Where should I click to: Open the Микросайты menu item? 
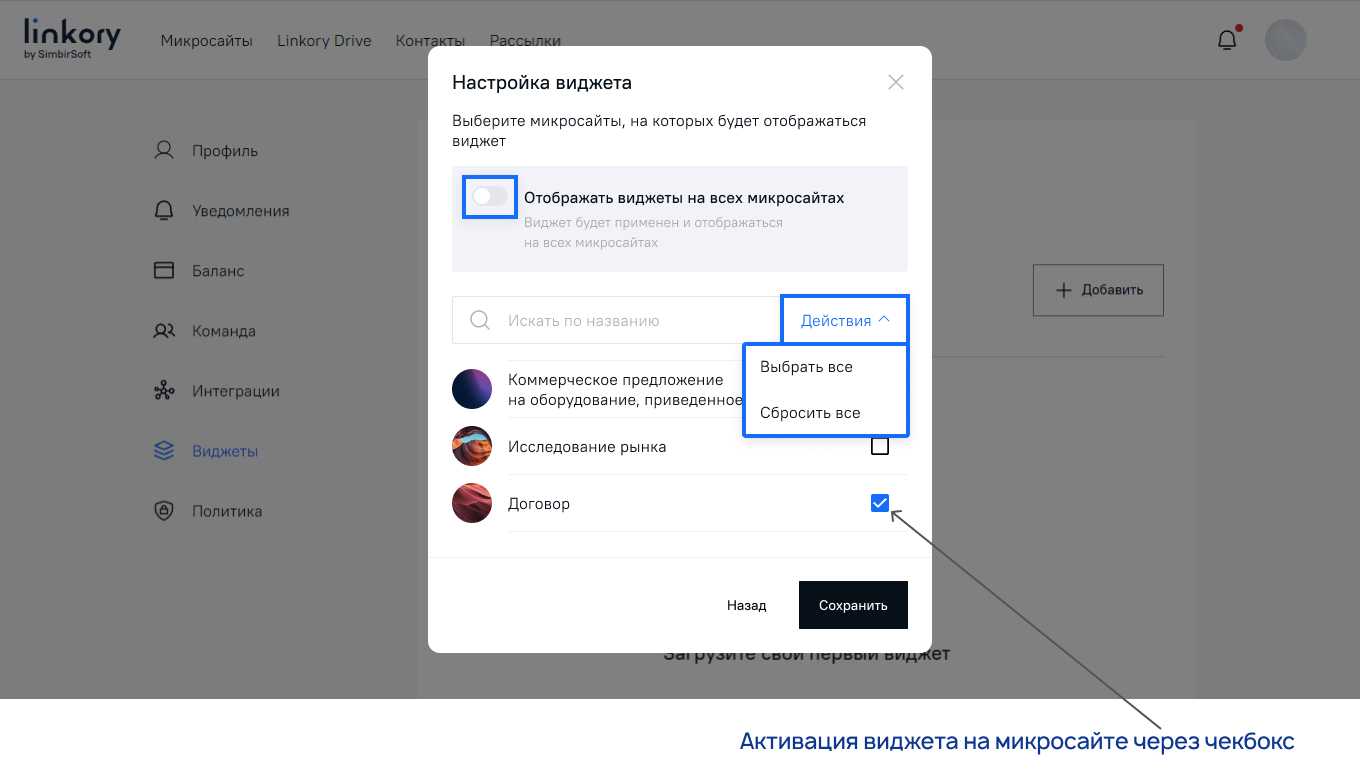[x=207, y=41]
